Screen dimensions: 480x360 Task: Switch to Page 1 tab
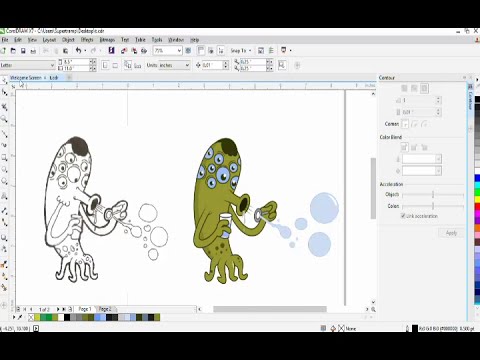tap(84, 309)
